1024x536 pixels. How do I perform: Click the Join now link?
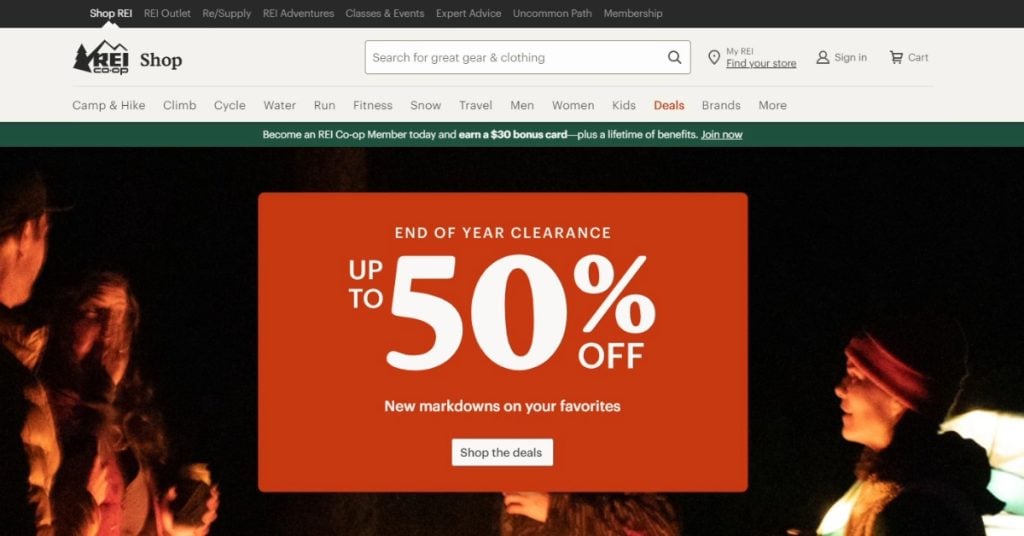pyautogui.click(x=722, y=134)
